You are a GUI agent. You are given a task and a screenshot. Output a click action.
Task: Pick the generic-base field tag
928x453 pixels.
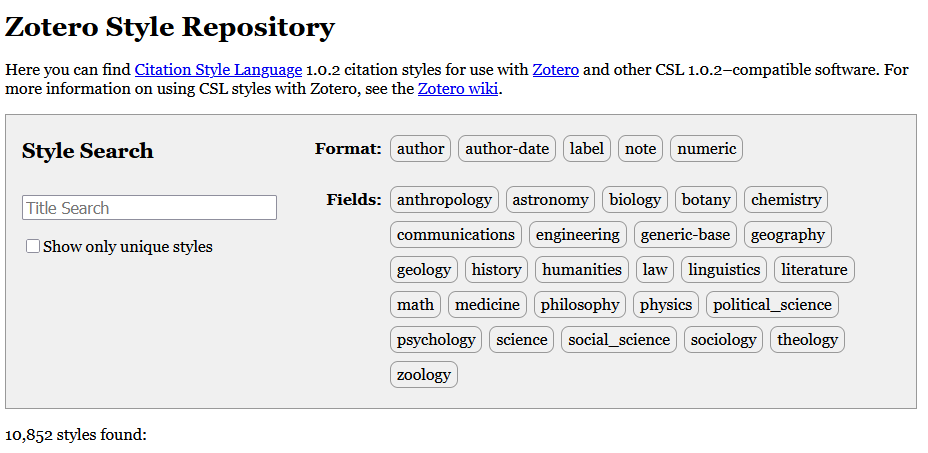coord(685,234)
